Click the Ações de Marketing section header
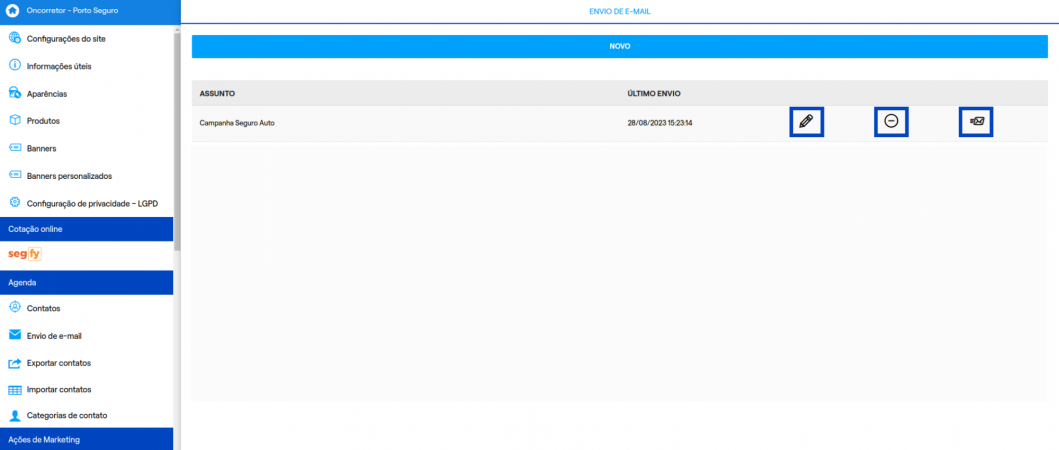The width and height of the screenshot is (1059, 450). (x=86, y=439)
